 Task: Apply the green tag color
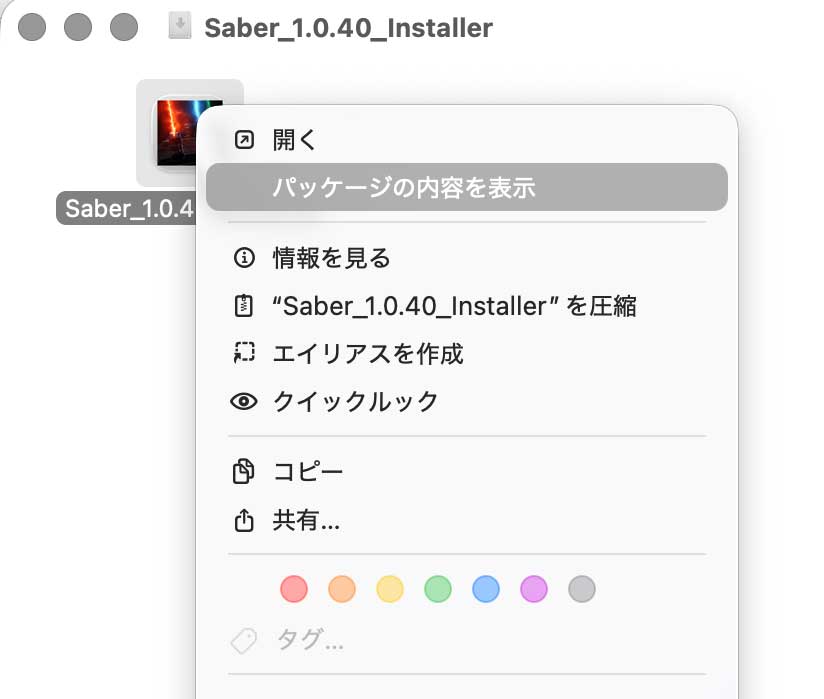click(438, 589)
